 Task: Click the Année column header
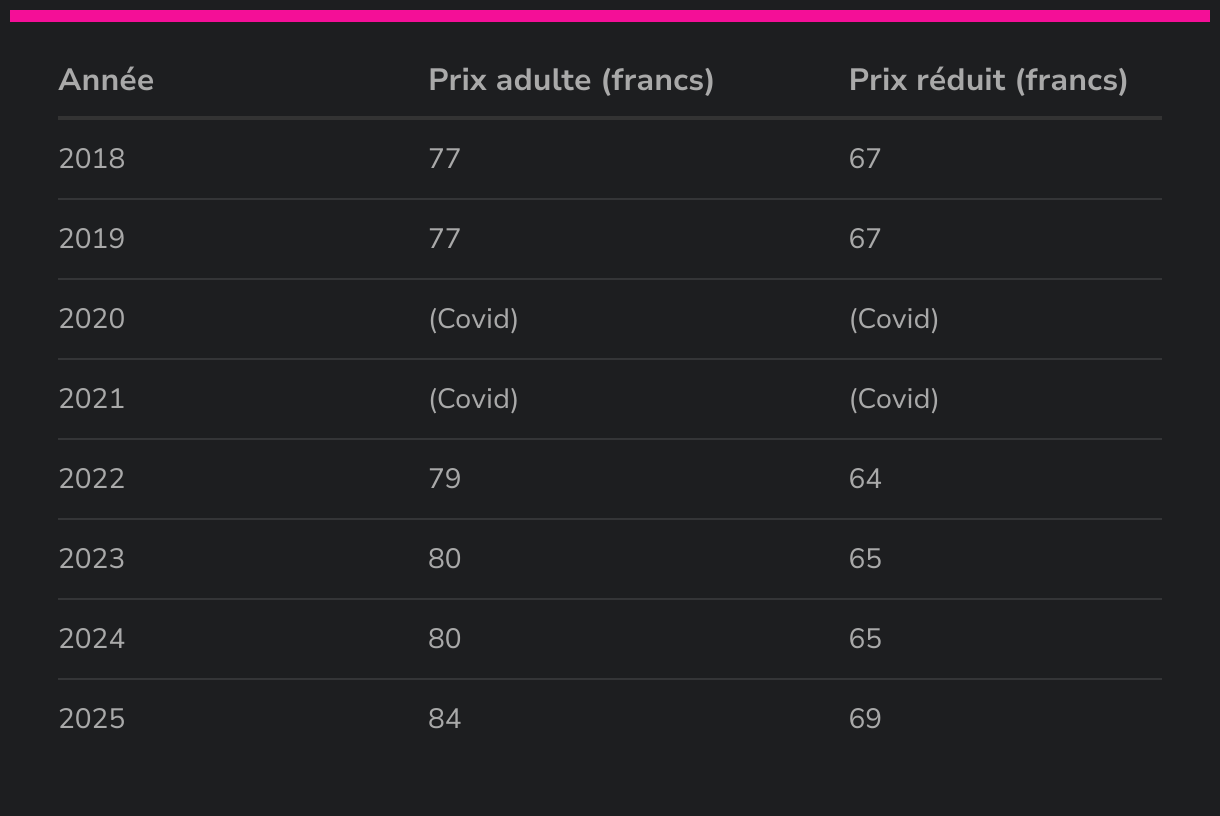(106, 80)
